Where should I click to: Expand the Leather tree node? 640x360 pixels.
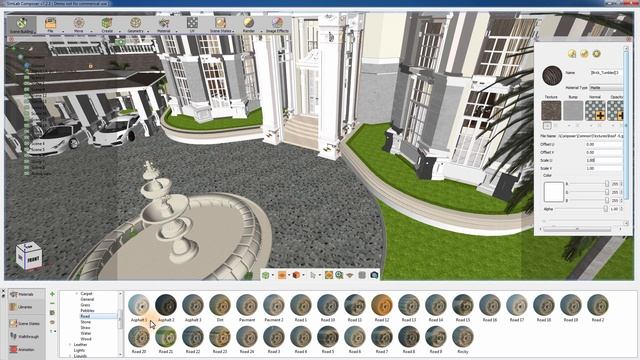click(x=70, y=345)
